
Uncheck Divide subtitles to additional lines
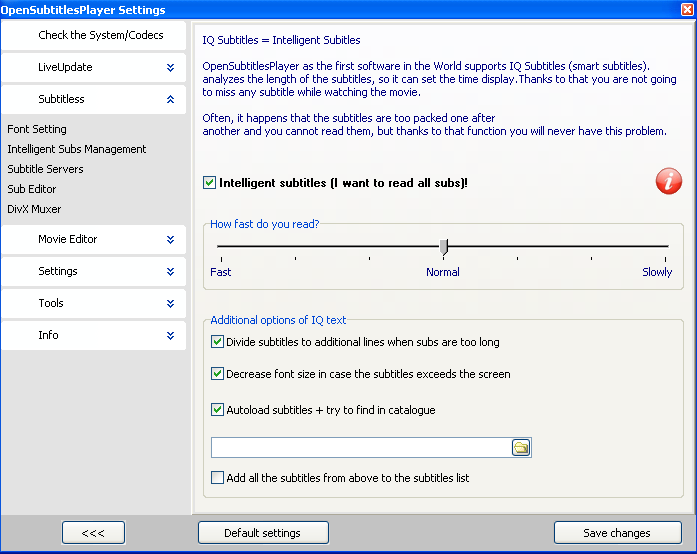pyautogui.click(x=217, y=341)
